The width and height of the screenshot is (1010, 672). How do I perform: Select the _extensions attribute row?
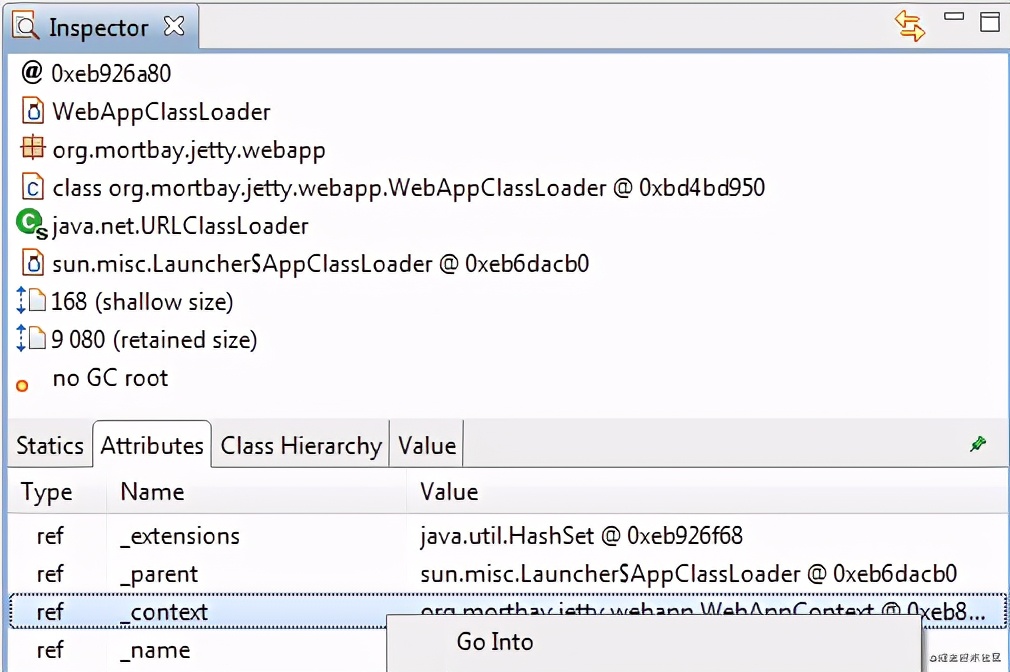[x=180, y=535]
